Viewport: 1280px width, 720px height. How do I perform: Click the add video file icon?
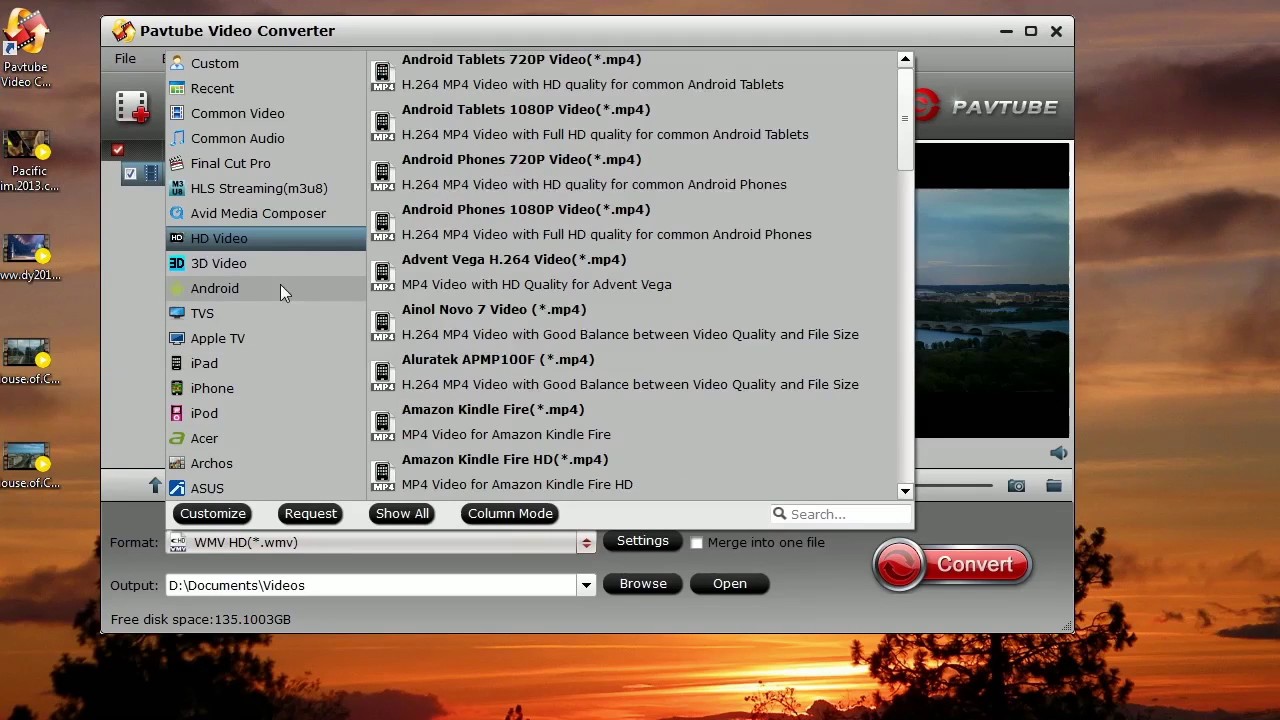point(132,107)
